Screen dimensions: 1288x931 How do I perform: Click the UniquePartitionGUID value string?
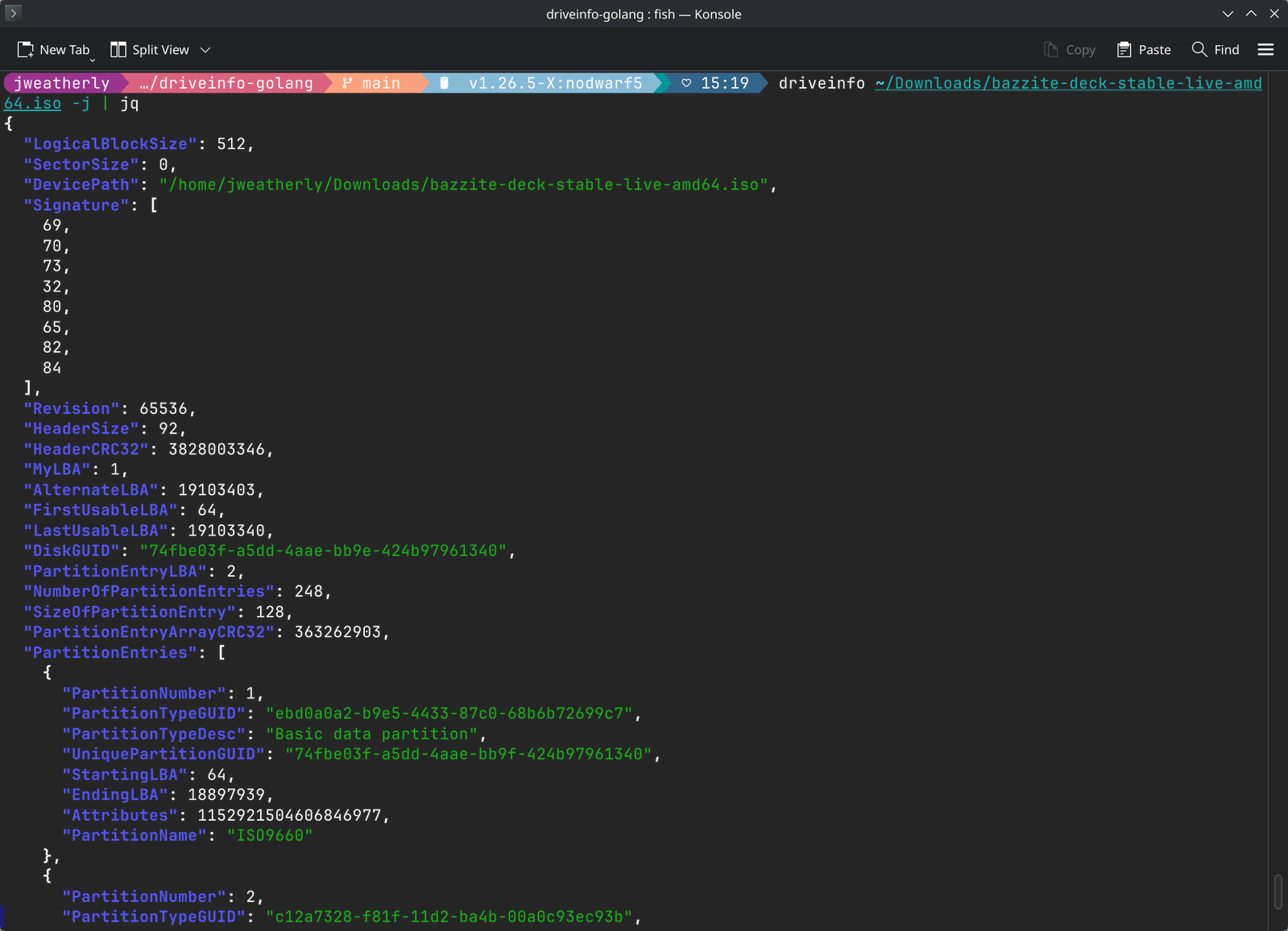pyautogui.click(x=469, y=754)
